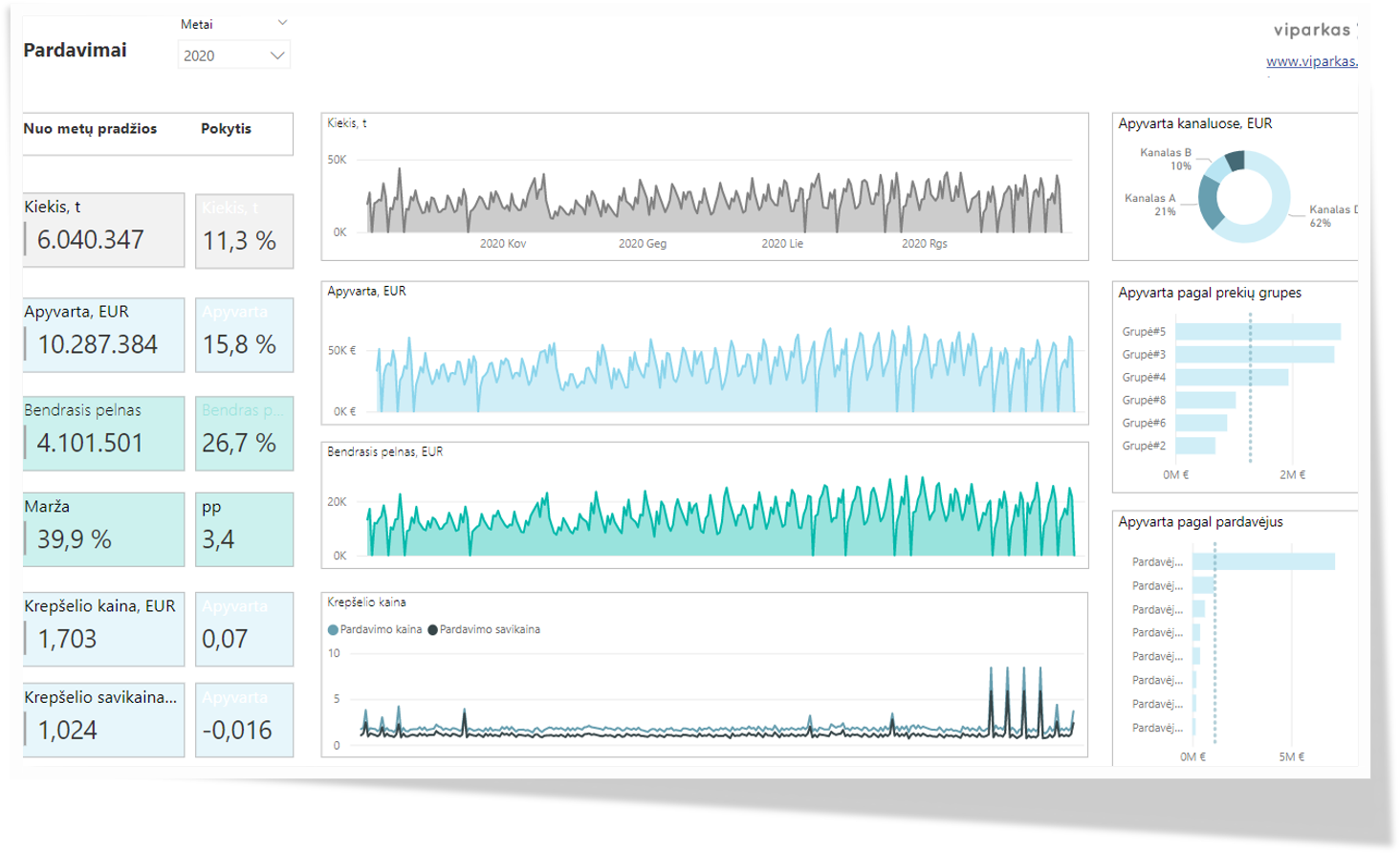Image resolution: width=1400 pixels, height=854 pixels.
Task: Click the viparkas logo
Action: [x=1313, y=30]
